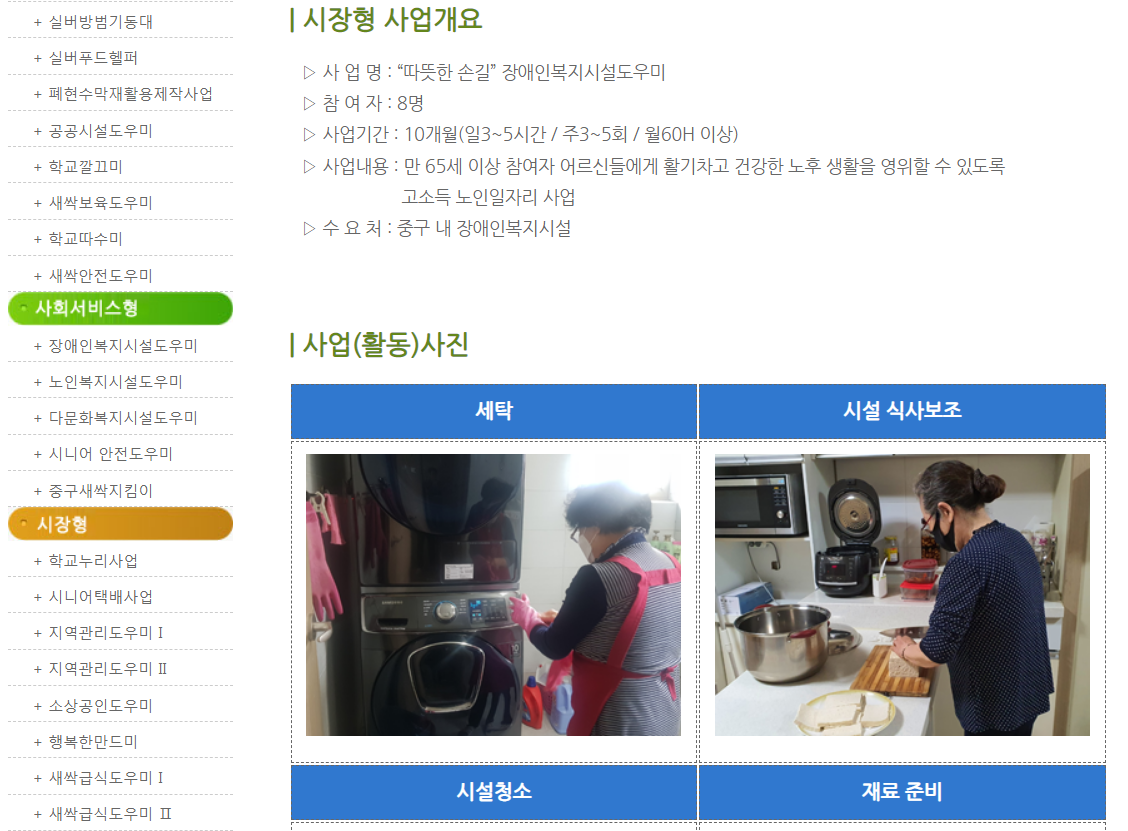Open 실버푸드헬퍼 sidebar link

click(93, 58)
